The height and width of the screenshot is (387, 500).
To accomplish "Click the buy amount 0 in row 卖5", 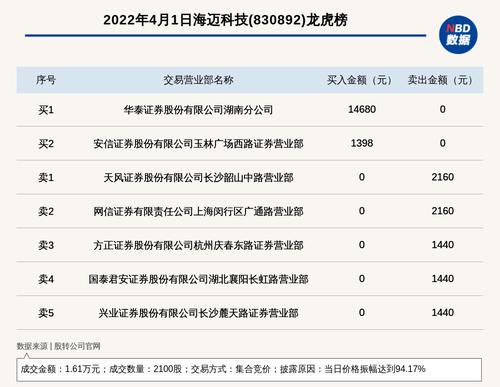I will pyautogui.click(x=362, y=313).
